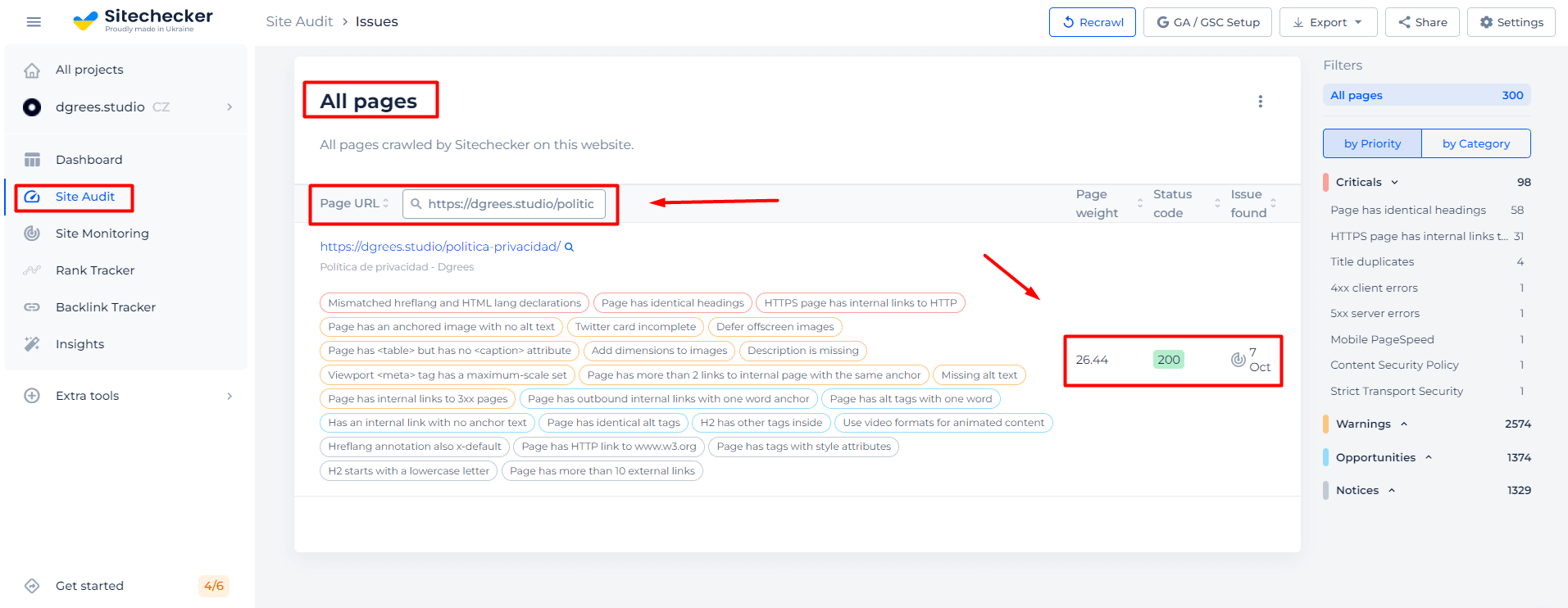Image resolution: width=1568 pixels, height=608 pixels.
Task: Open Site Monitoring in the sidebar
Action: 102,234
